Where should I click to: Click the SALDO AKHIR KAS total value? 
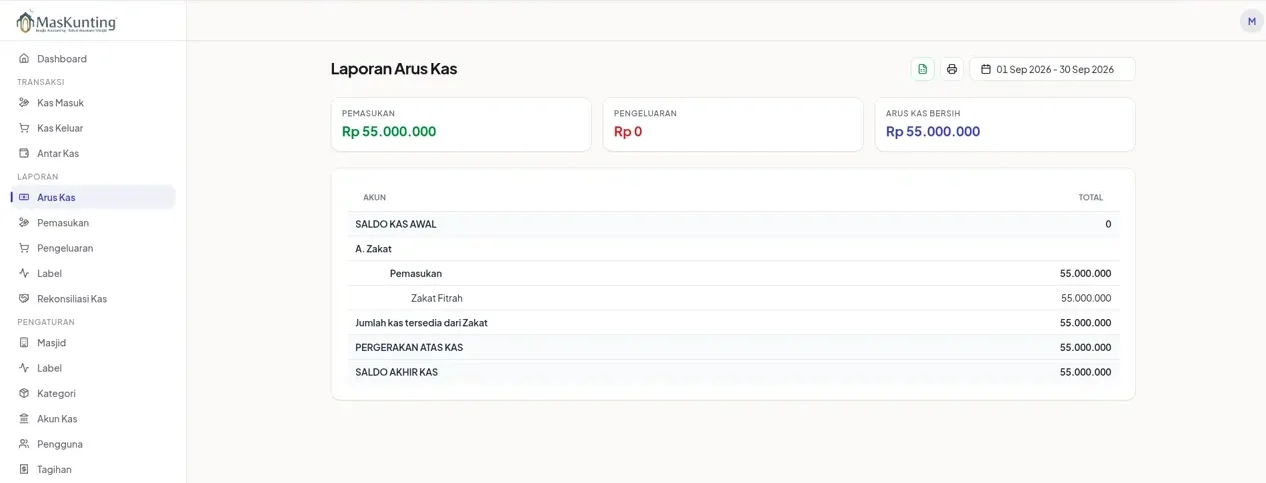tap(1086, 372)
